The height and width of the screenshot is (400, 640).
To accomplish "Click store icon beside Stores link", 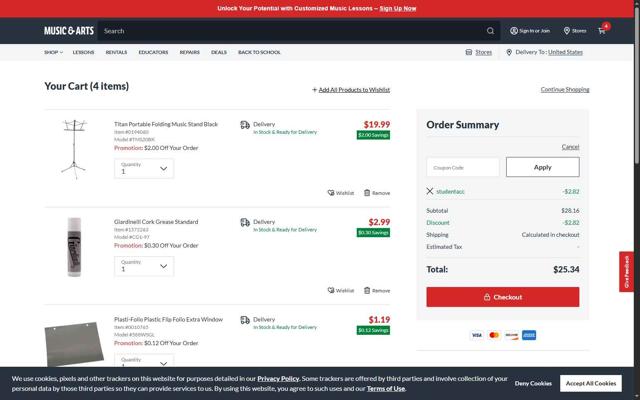I will (469, 52).
